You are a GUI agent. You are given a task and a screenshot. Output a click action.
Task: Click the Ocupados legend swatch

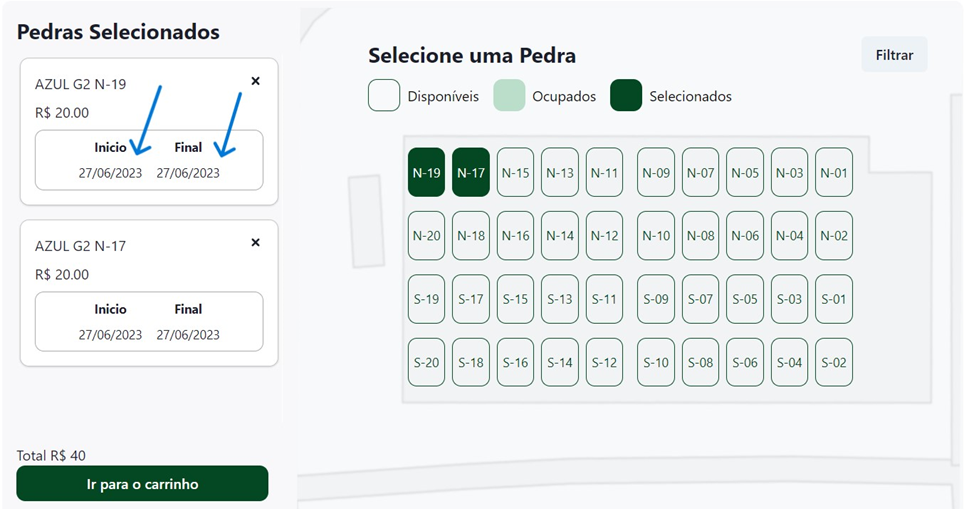(509, 96)
